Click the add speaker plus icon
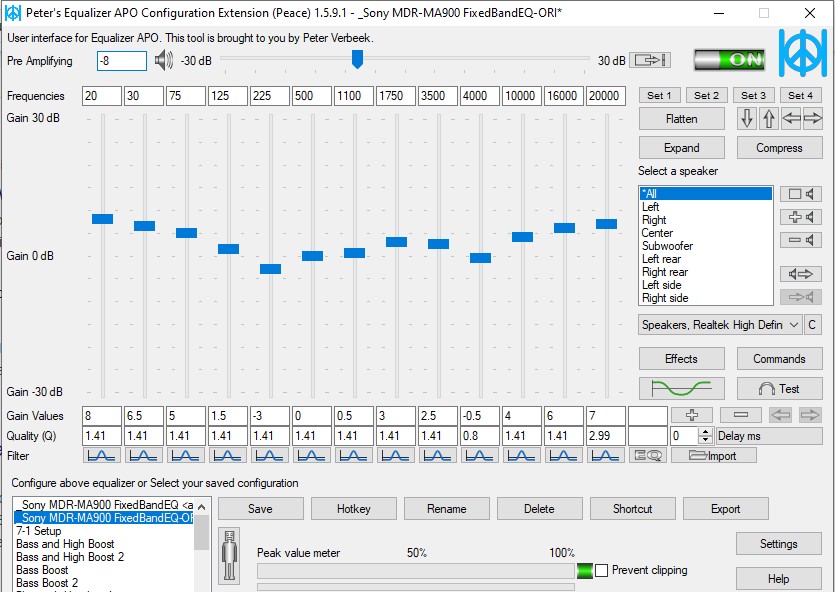 click(801, 217)
